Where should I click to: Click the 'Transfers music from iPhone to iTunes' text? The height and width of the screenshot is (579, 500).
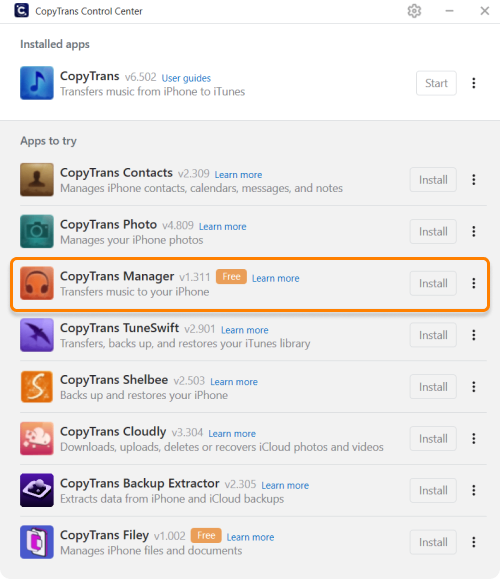[x=153, y=91]
